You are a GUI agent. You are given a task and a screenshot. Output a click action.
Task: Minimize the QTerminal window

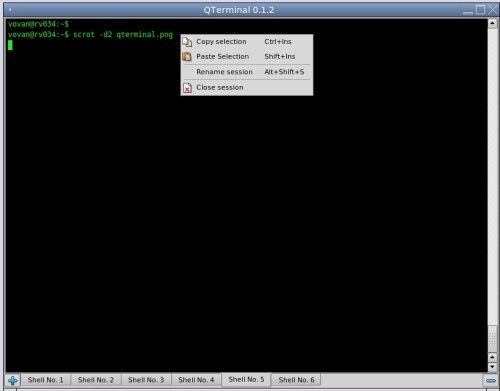point(468,12)
